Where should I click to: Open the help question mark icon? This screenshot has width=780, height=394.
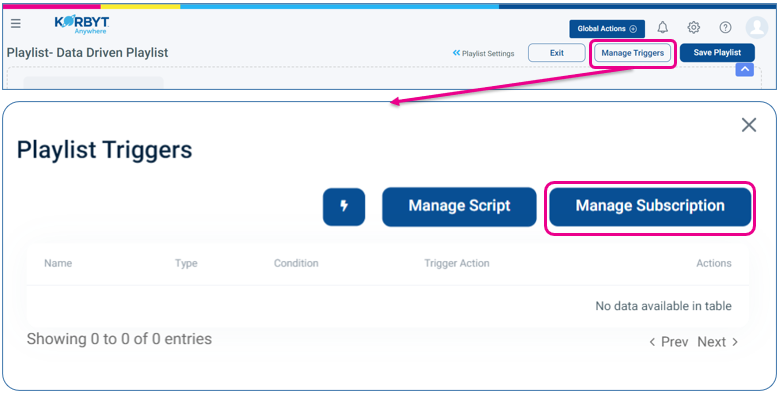725,27
